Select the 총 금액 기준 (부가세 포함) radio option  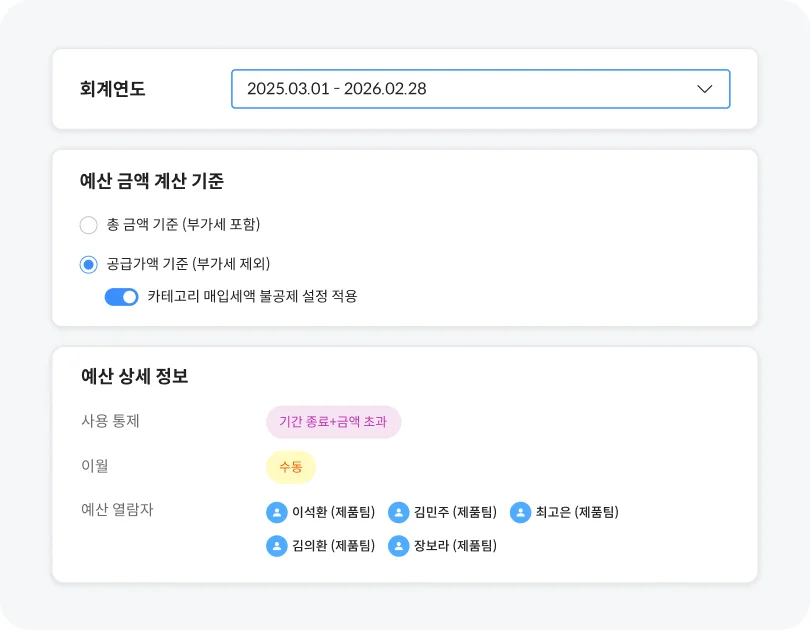coord(88,225)
